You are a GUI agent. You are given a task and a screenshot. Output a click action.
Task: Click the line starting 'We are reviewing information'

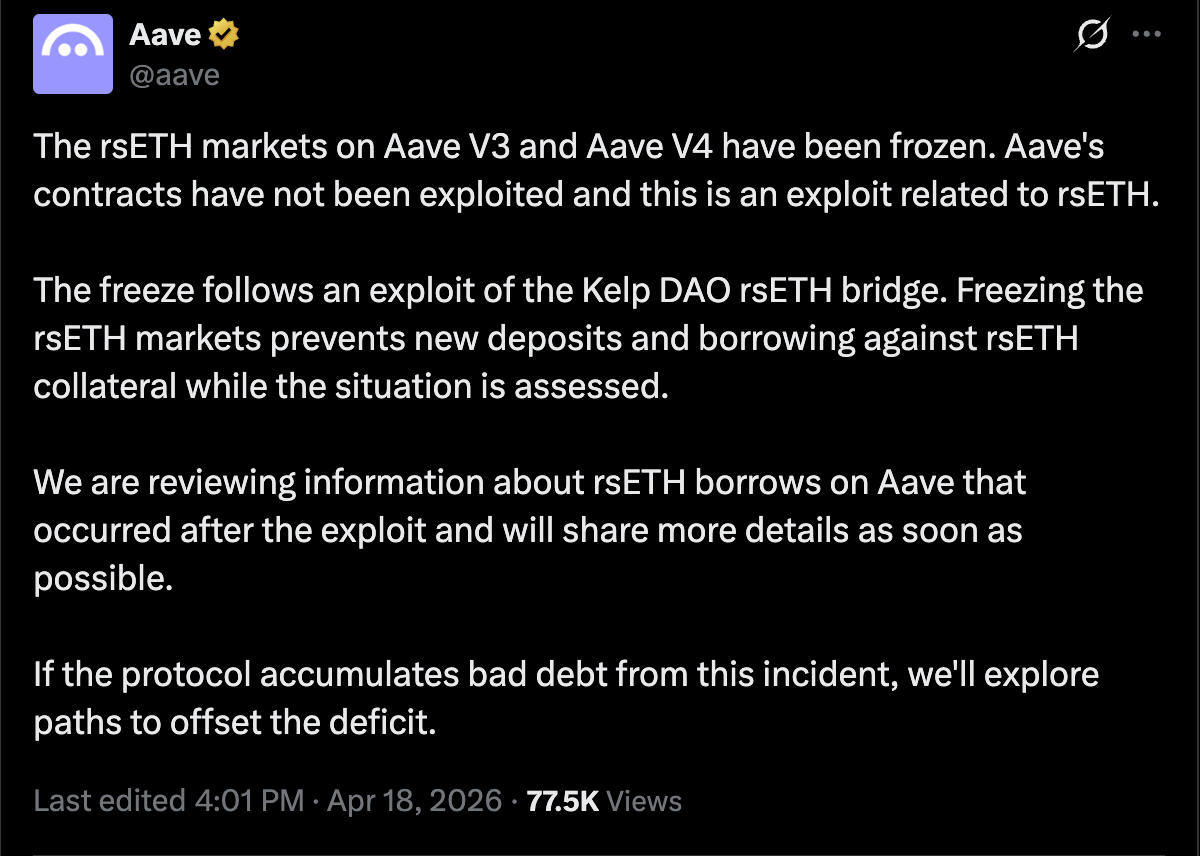click(530, 483)
